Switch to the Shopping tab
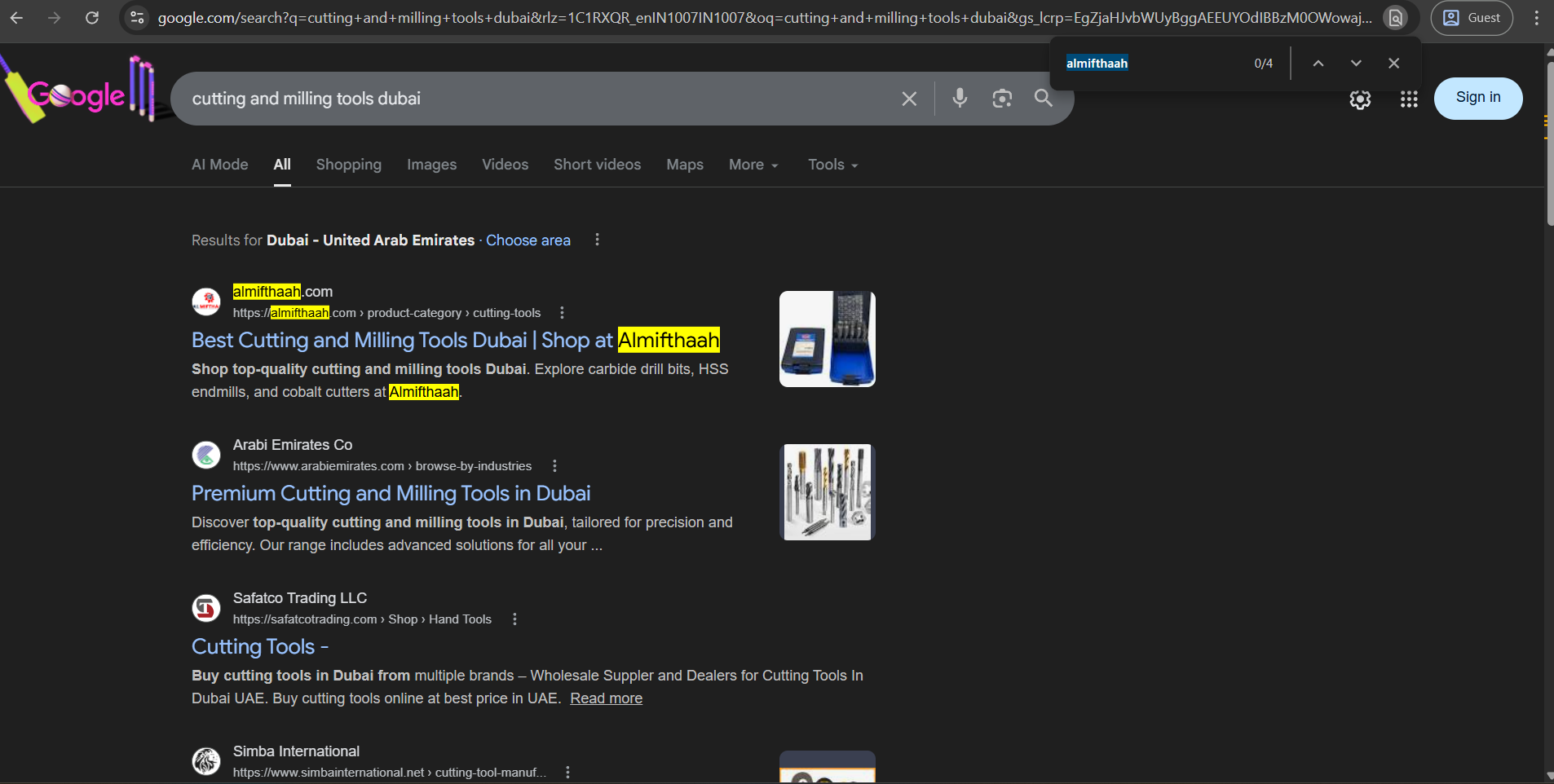The height and width of the screenshot is (784, 1554). click(348, 165)
